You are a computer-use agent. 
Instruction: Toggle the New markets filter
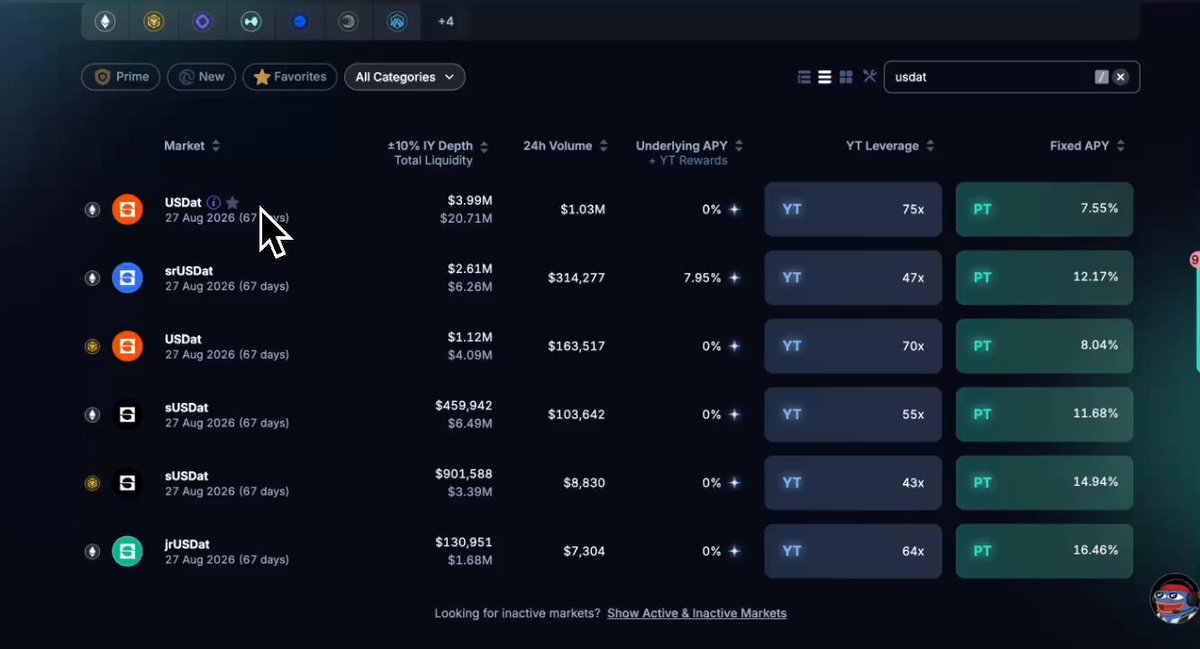coord(201,77)
